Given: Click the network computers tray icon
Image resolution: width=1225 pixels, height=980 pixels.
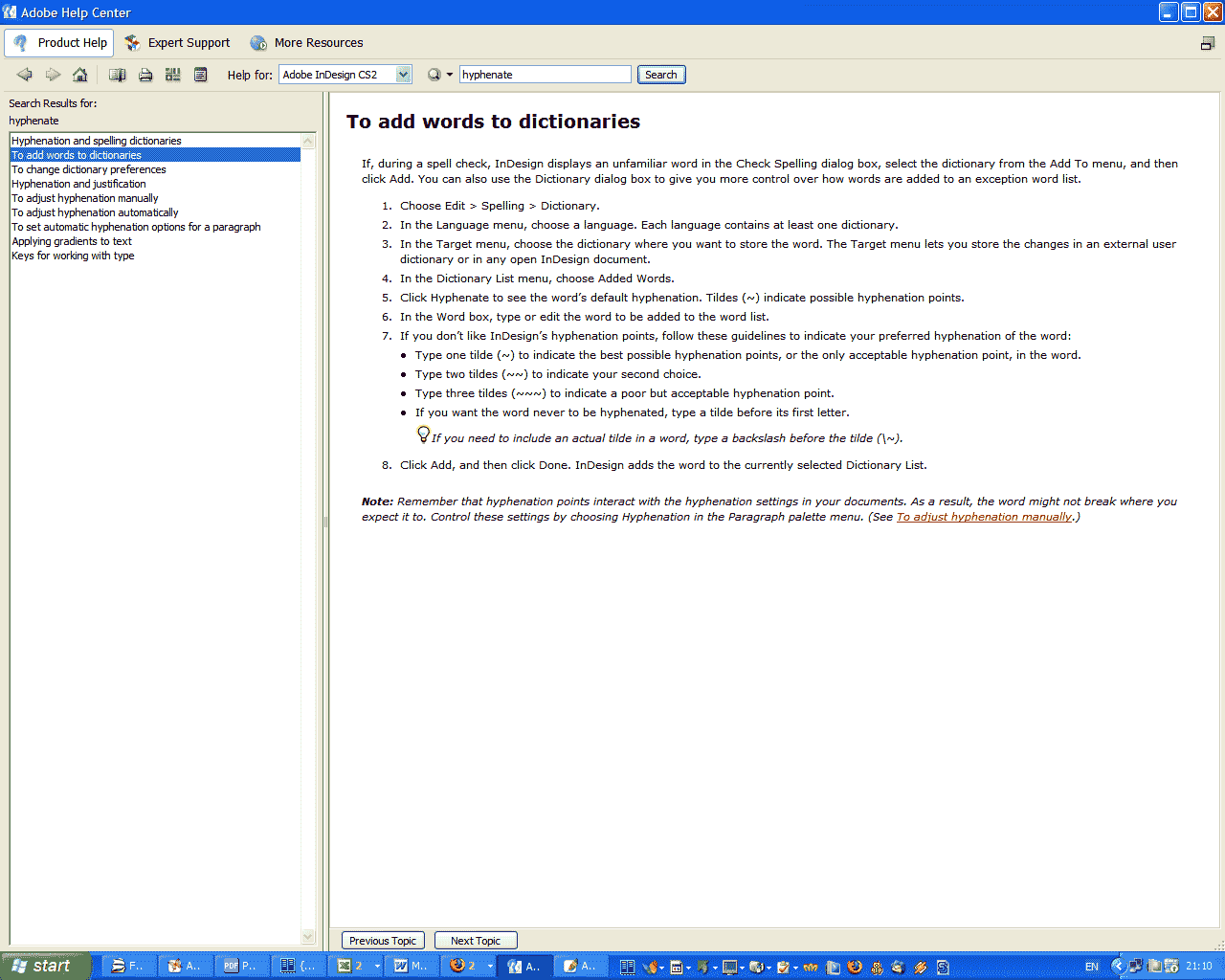Looking at the screenshot, I should point(1136,967).
